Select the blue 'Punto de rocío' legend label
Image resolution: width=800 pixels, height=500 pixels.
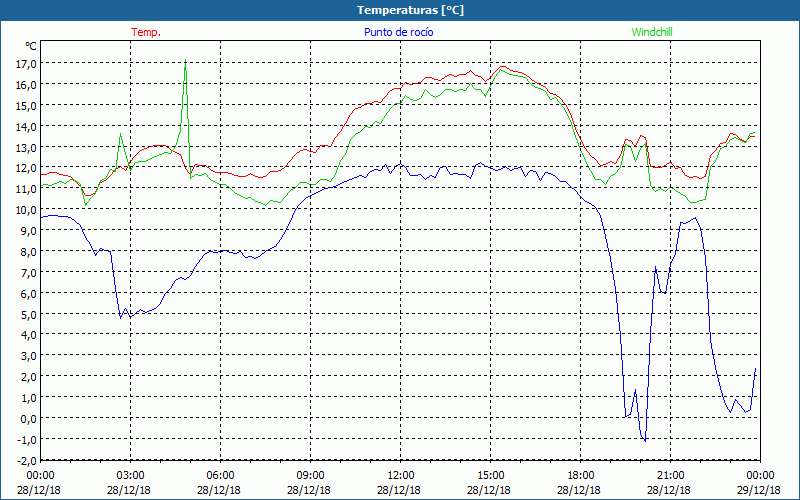pyautogui.click(x=398, y=32)
